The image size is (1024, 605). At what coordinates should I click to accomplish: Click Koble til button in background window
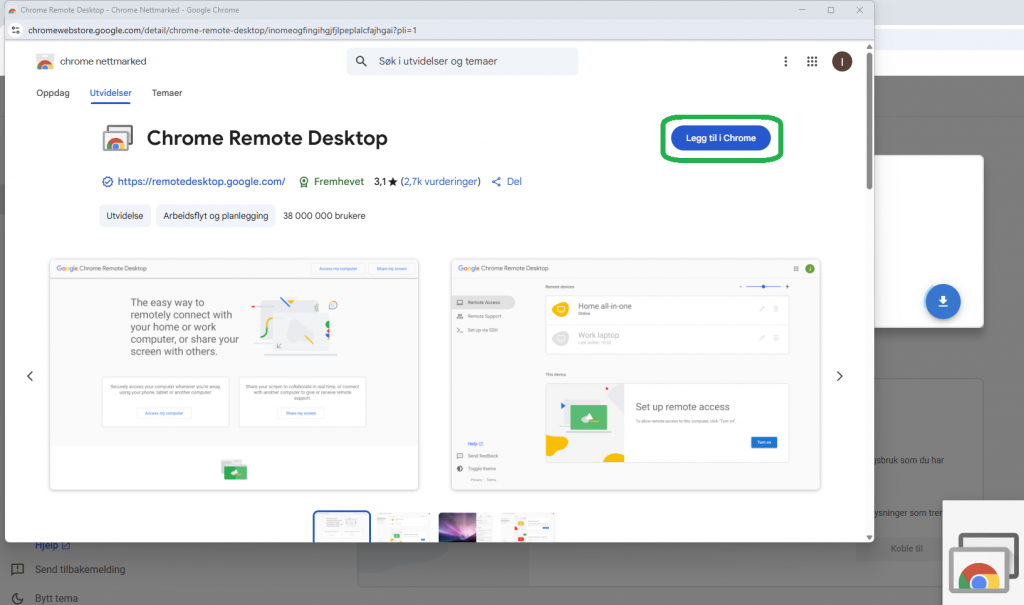pos(906,548)
